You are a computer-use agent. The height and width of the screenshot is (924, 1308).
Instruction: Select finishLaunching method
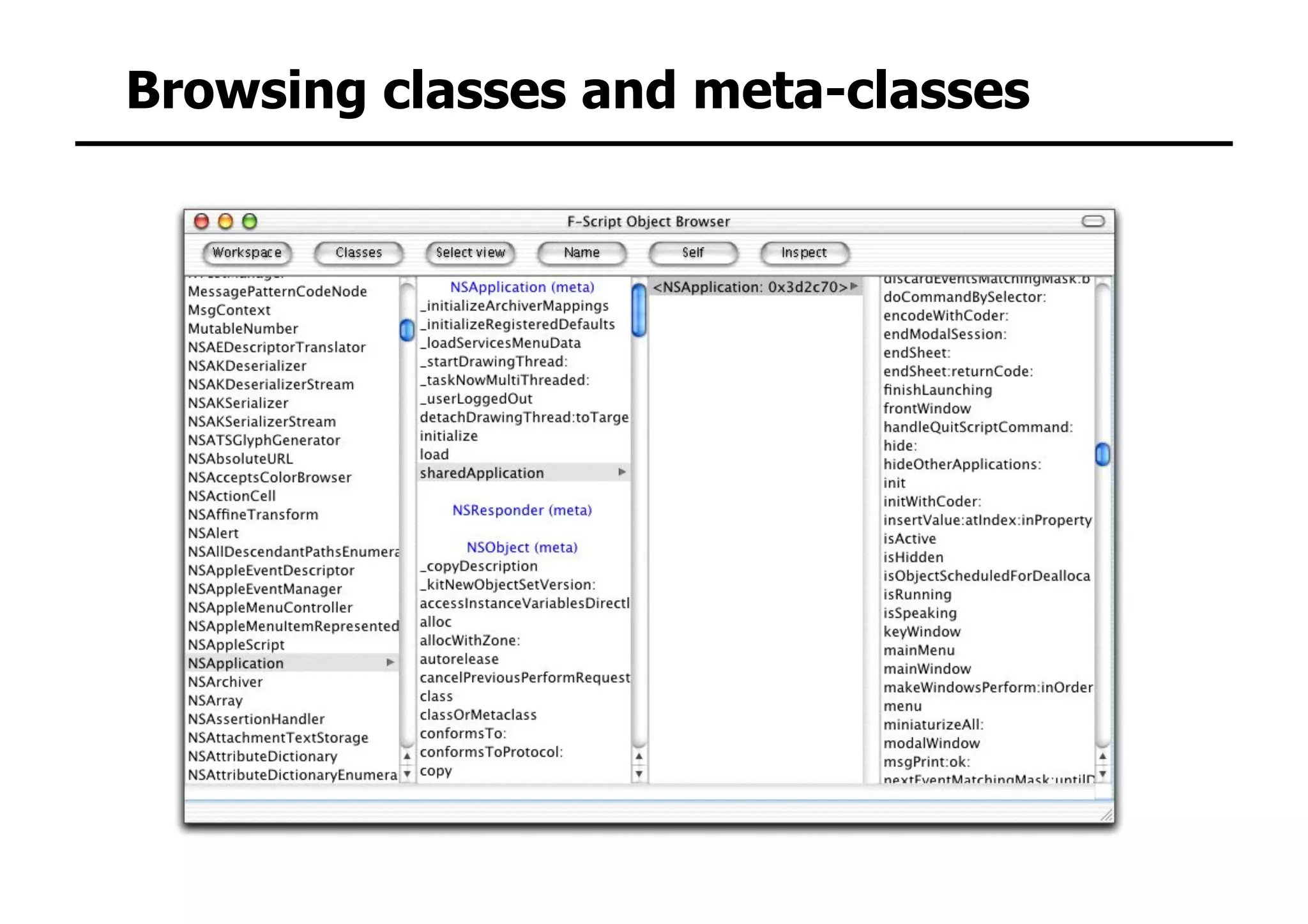pyautogui.click(x=938, y=390)
